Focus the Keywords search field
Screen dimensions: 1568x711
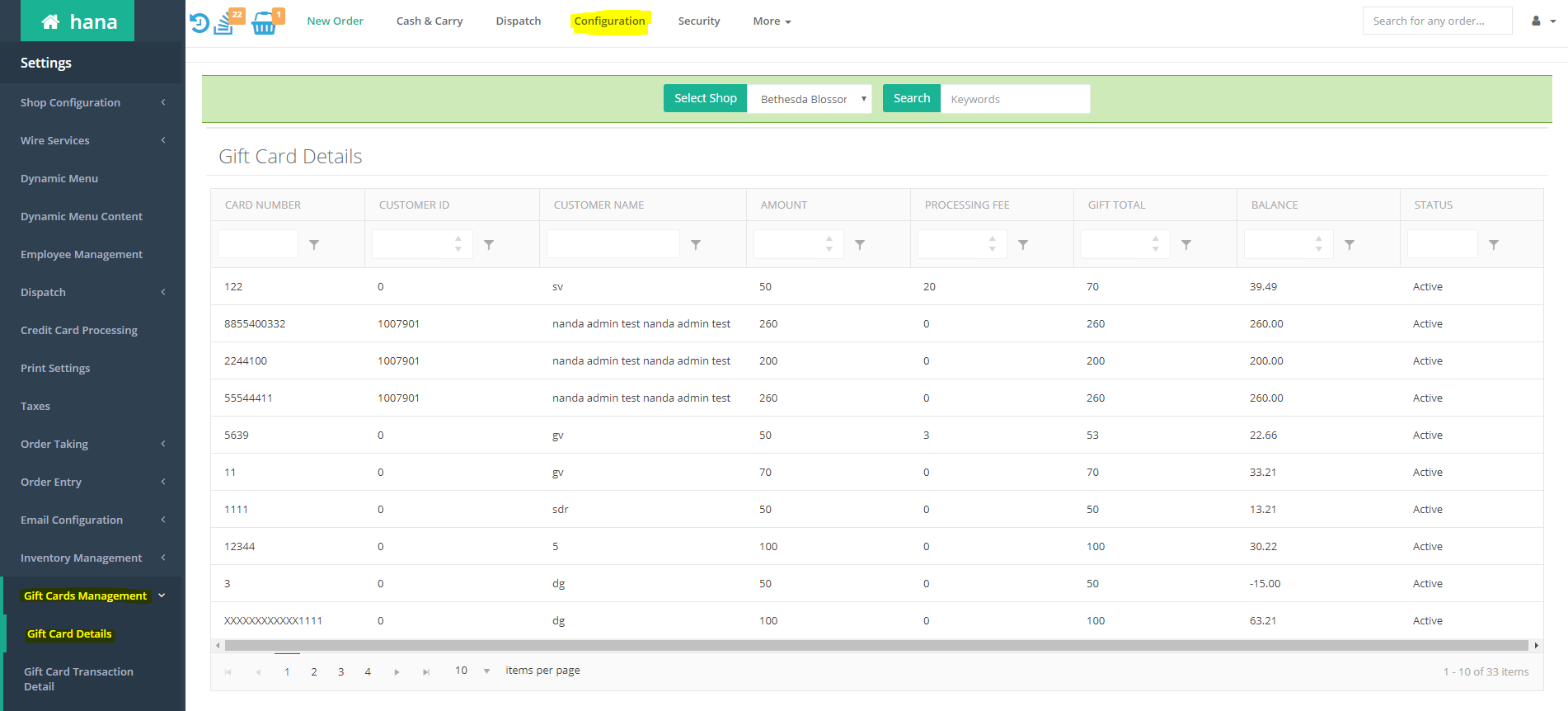click(x=1015, y=99)
